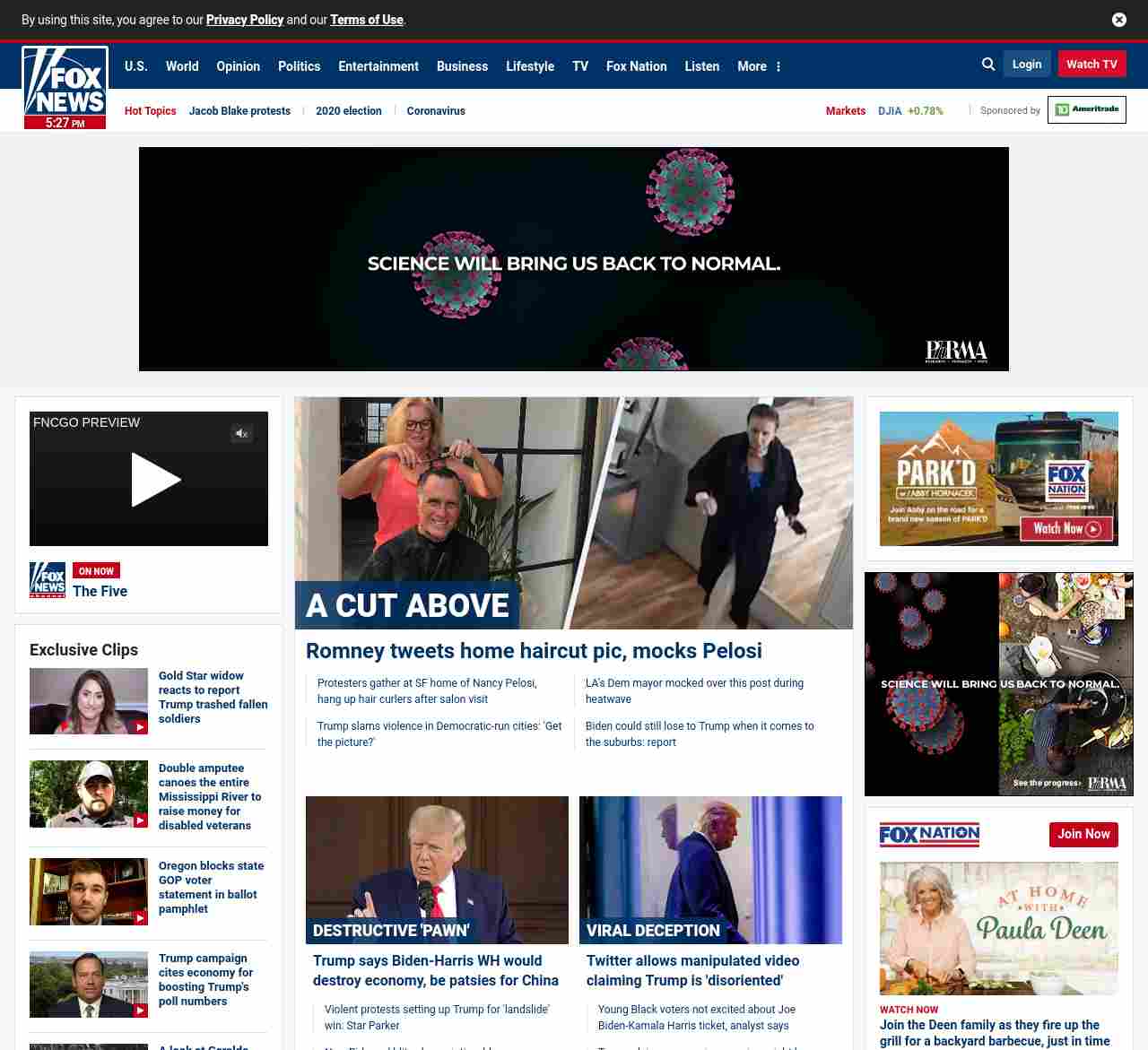Click the small Fox News channel icon
The height and width of the screenshot is (1050, 1148).
pyautogui.click(x=48, y=580)
